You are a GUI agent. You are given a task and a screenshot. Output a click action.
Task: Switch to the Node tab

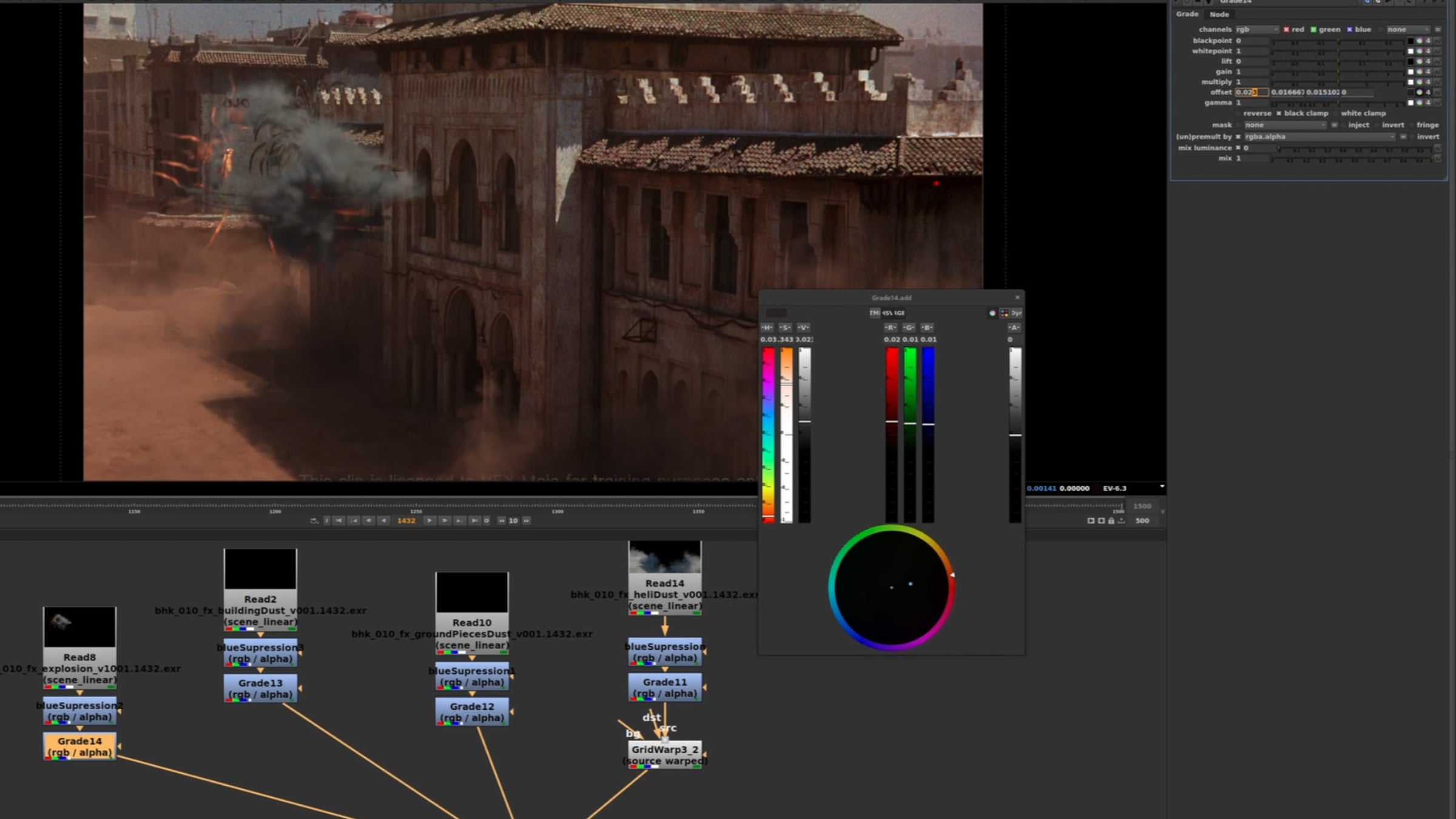tap(1219, 15)
